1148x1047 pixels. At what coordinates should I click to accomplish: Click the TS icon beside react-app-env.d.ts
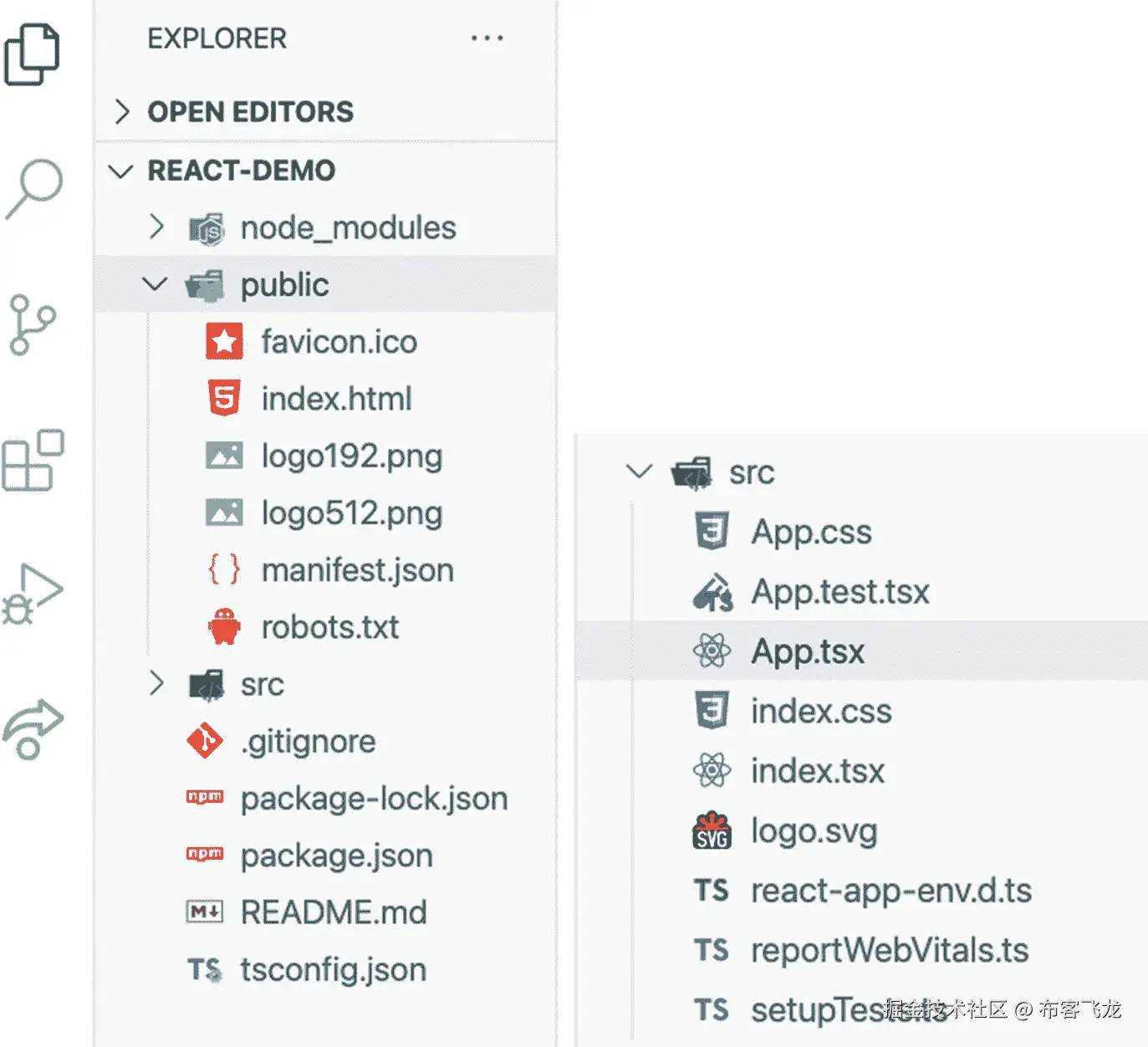[712, 891]
